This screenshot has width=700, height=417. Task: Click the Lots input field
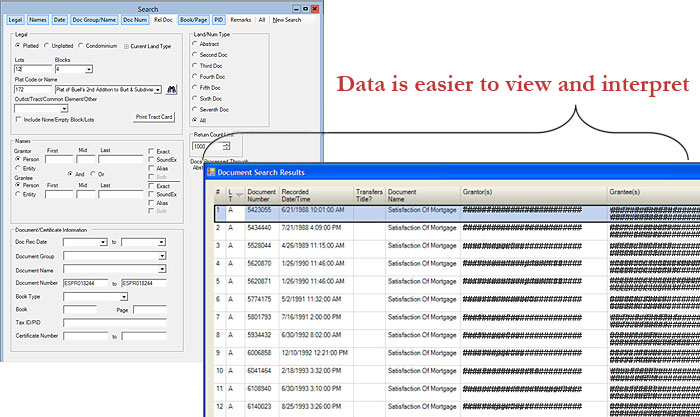[x=33, y=69]
